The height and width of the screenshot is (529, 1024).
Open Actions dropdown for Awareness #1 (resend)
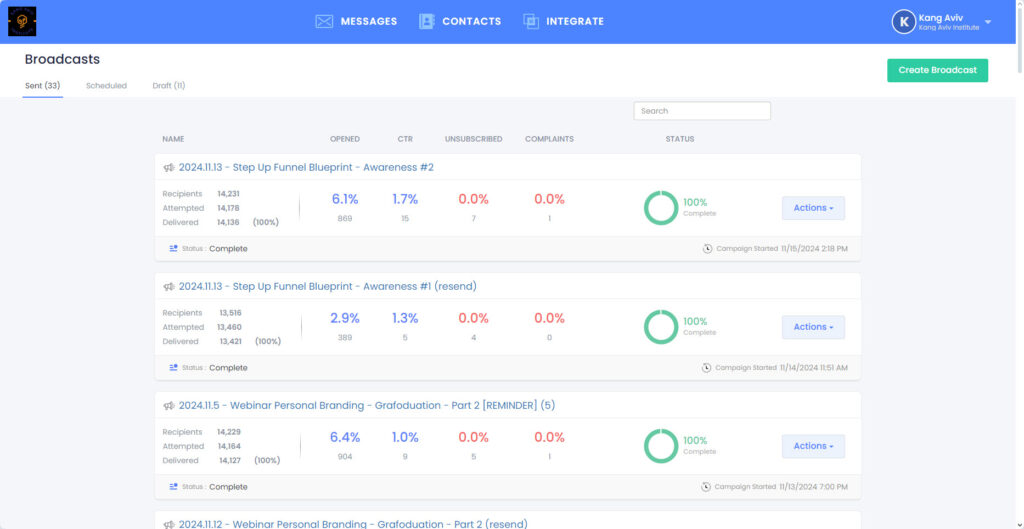pos(813,327)
